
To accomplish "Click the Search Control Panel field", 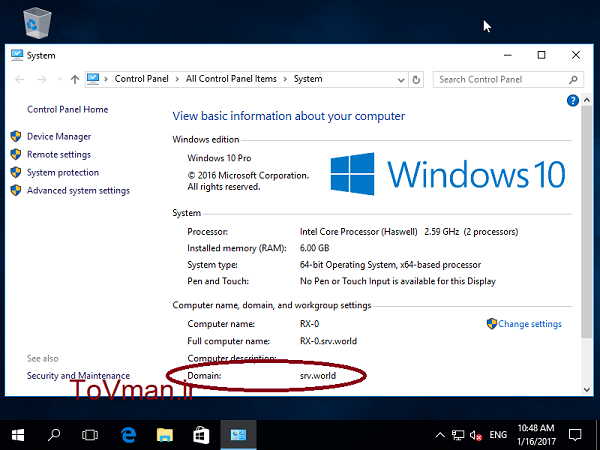I will (508, 80).
